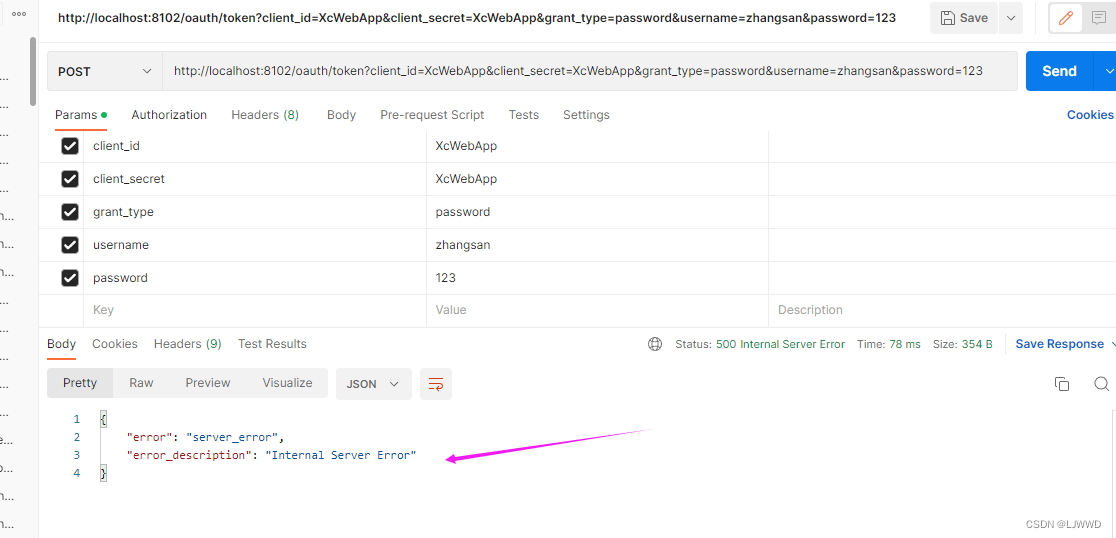Screen dimensions: 1116x538
Task: Uncheck the grant_type parameter checkbox
Action: (x=70, y=212)
